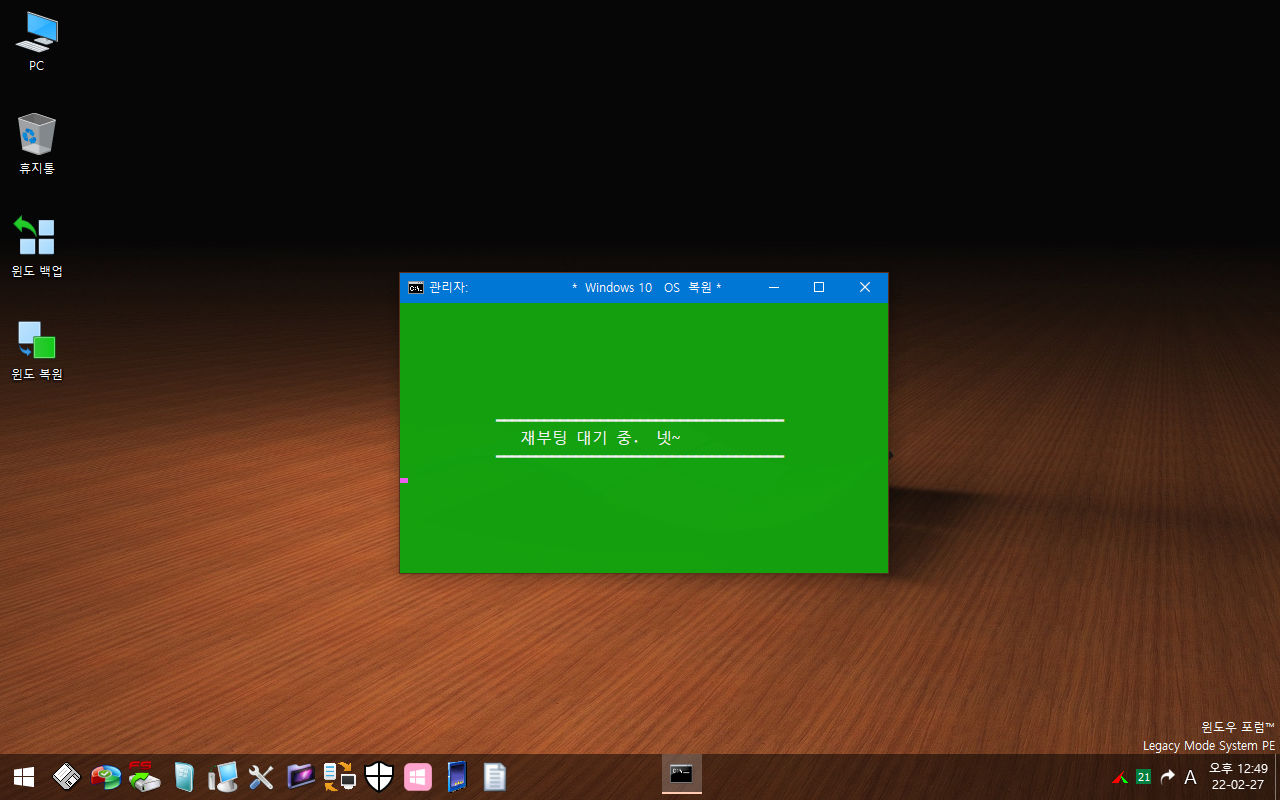Open the FS drive tool taskbar icon
This screenshot has height=800, width=1280.
point(144,777)
